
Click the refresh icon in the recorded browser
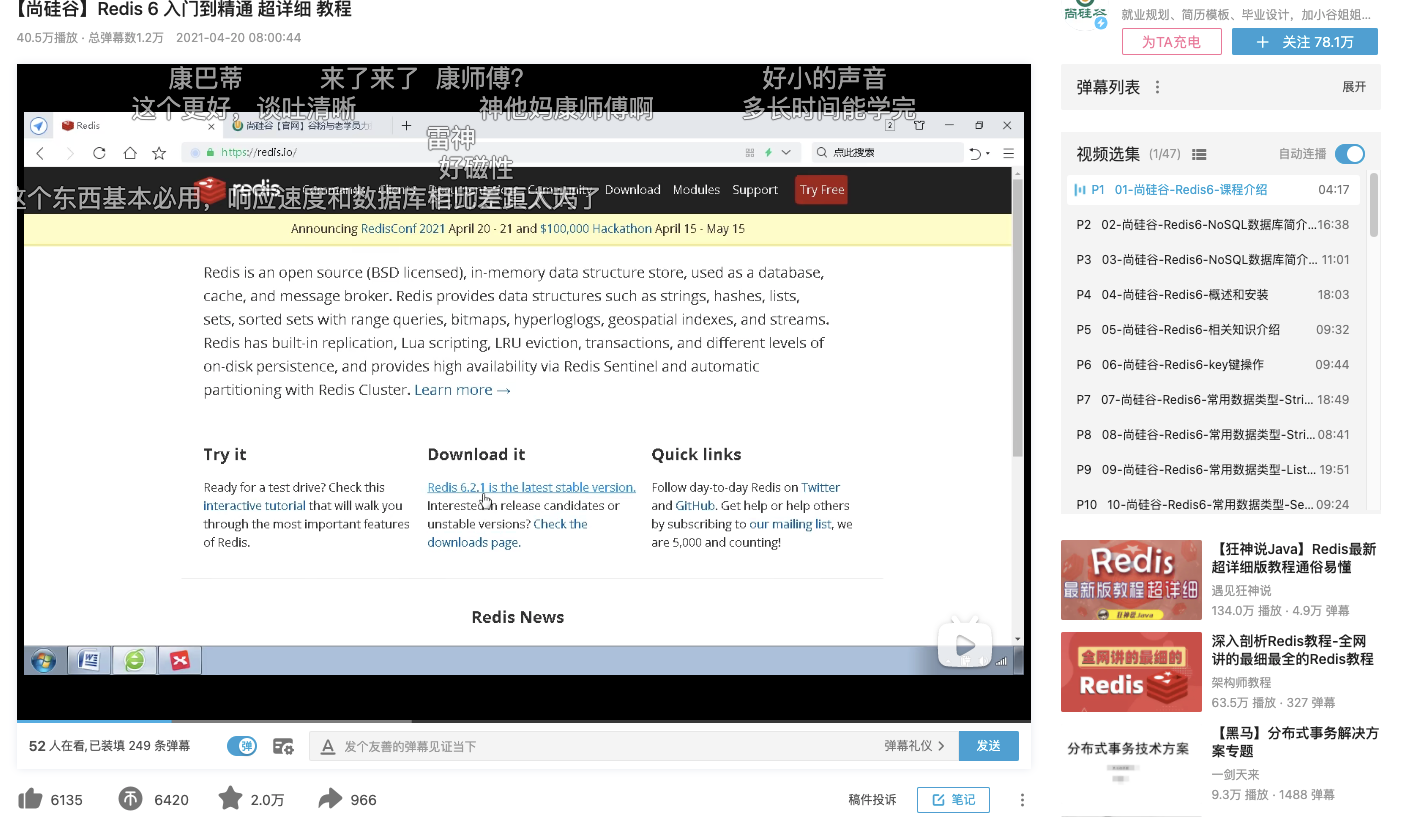click(x=99, y=153)
